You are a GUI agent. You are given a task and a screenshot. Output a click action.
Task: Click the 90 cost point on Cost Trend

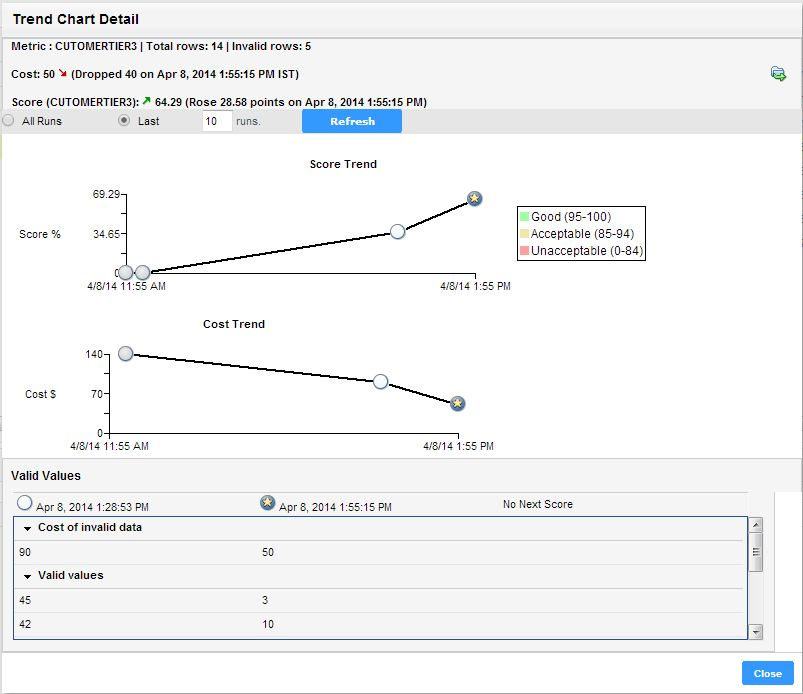click(380, 381)
